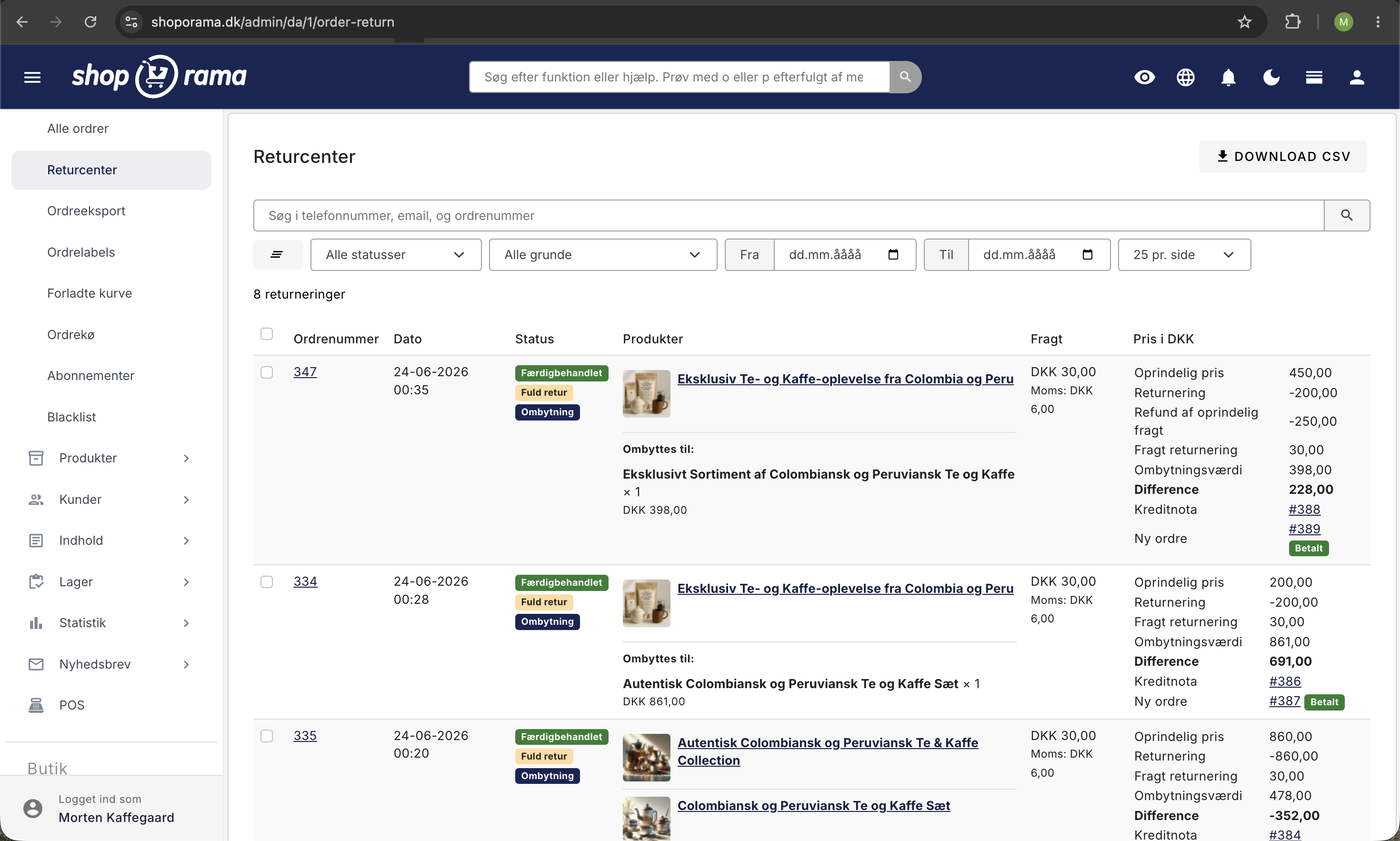Expand the Kunder chevron in sidebar
Image resolution: width=1400 pixels, height=841 pixels.
pyautogui.click(x=186, y=499)
